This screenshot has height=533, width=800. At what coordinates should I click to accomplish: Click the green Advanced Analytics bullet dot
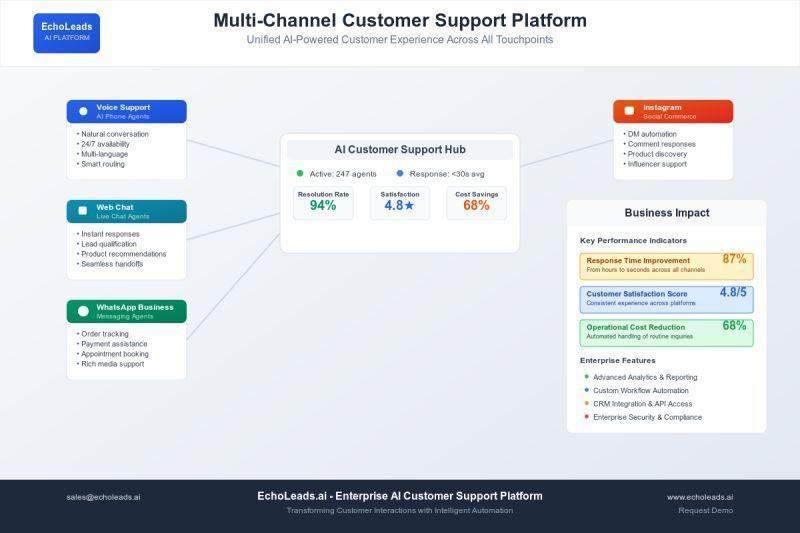click(586, 377)
